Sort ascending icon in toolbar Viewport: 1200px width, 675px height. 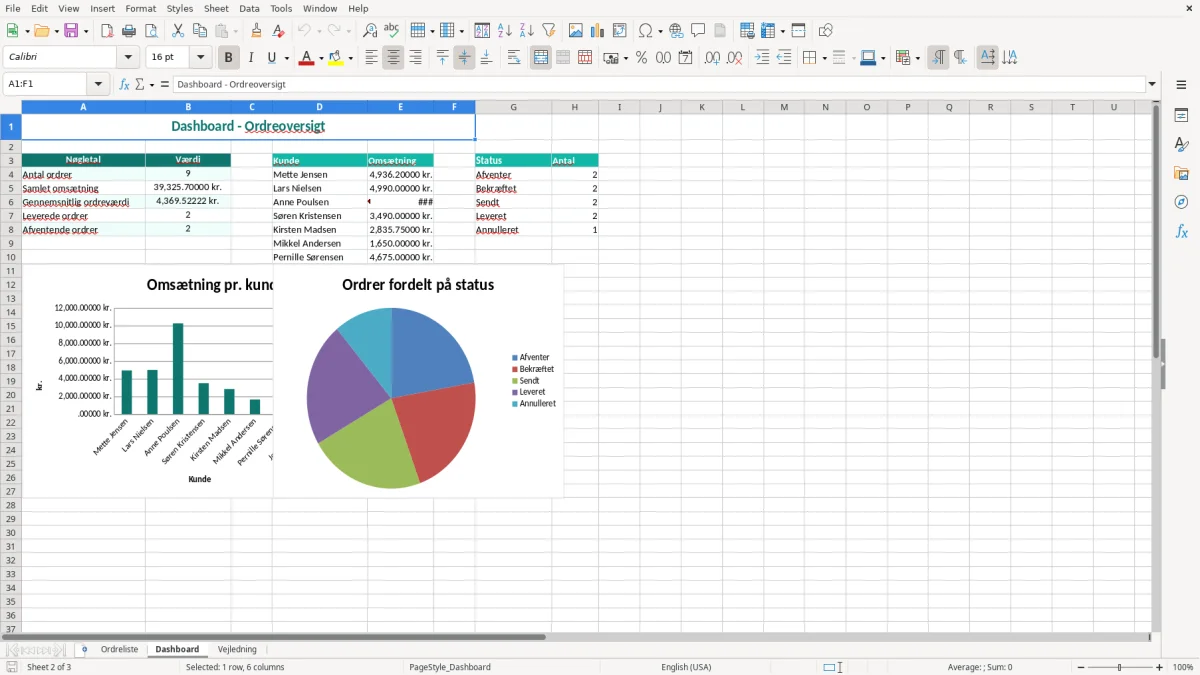tap(505, 31)
